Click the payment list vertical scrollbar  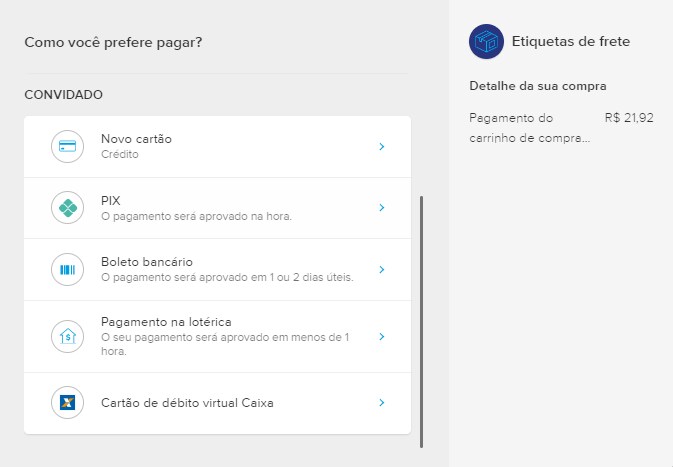click(422, 320)
